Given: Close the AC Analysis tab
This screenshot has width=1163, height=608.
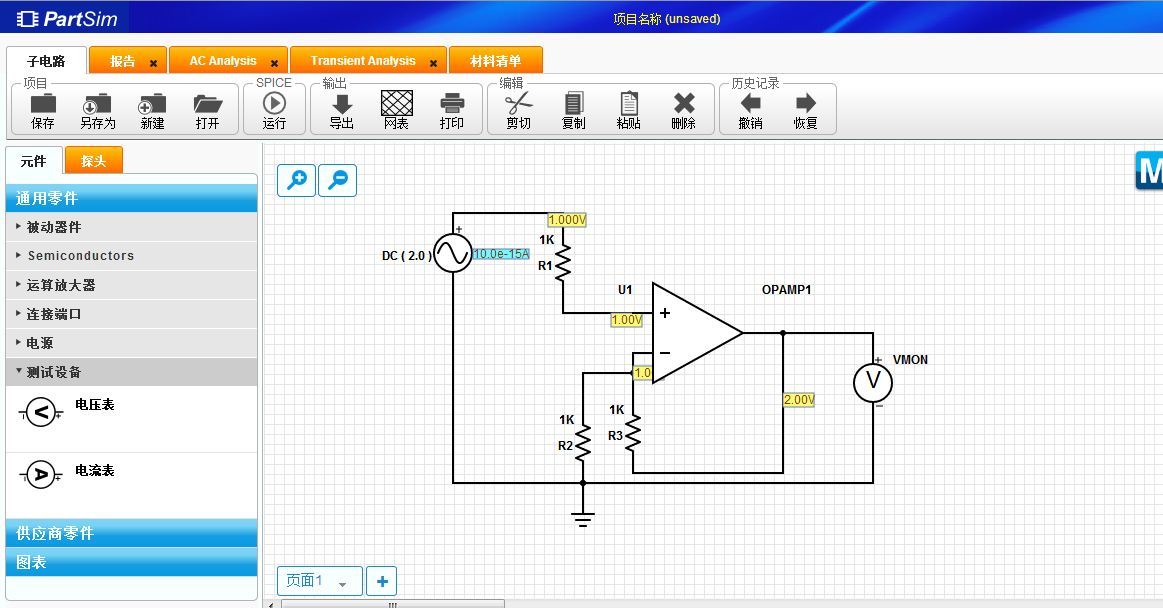Looking at the screenshot, I should click(x=274, y=63).
